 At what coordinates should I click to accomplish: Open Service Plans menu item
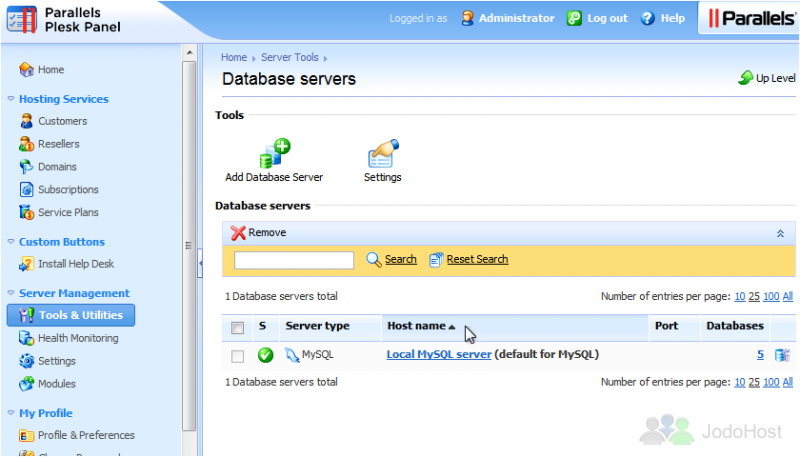68,212
